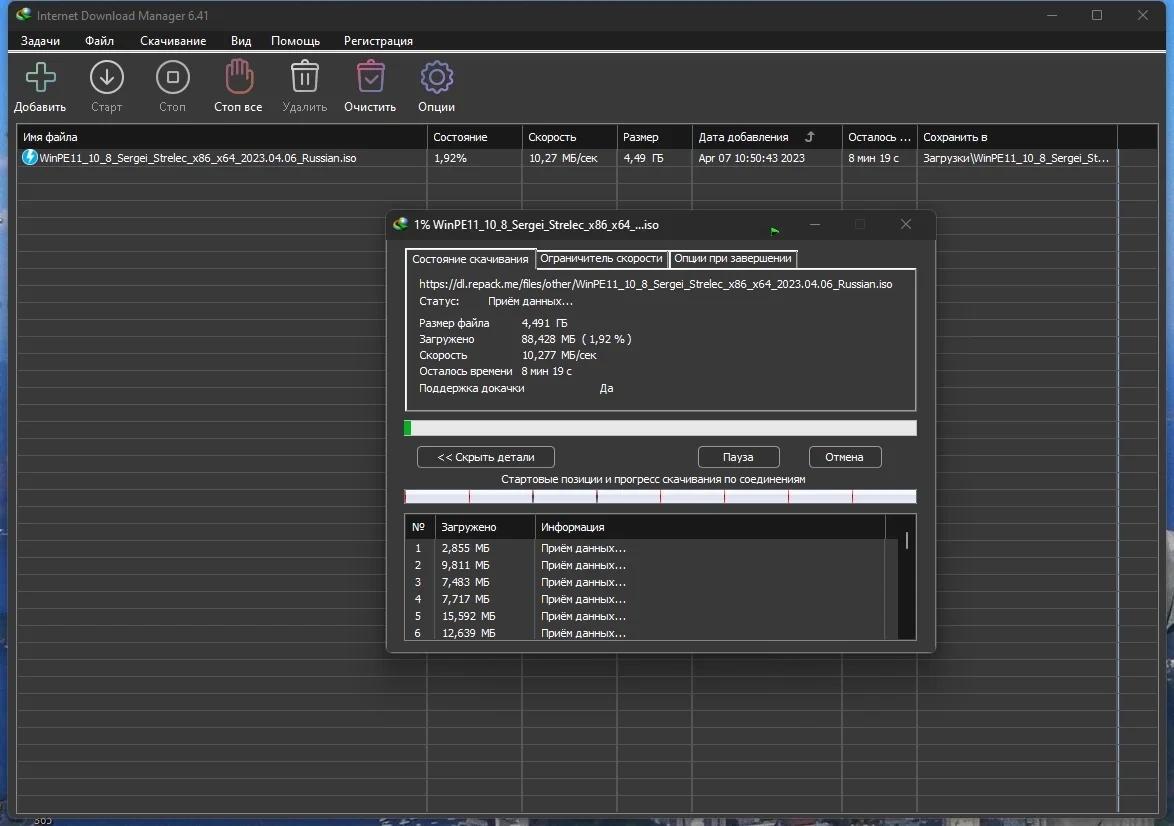The width and height of the screenshot is (1174, 826).
Task: Open the Вид menu
Action: click(x=241, y=41)
